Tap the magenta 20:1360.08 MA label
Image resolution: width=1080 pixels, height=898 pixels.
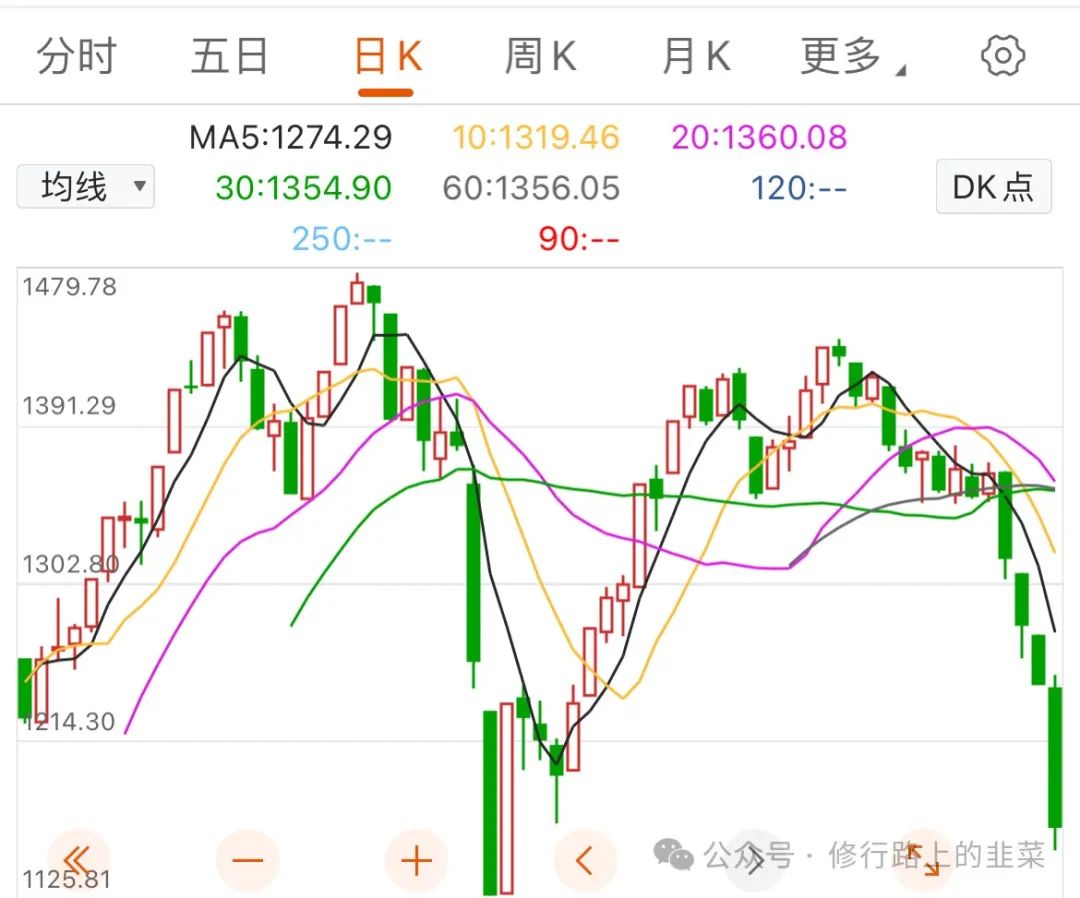[x=759, y=137]
